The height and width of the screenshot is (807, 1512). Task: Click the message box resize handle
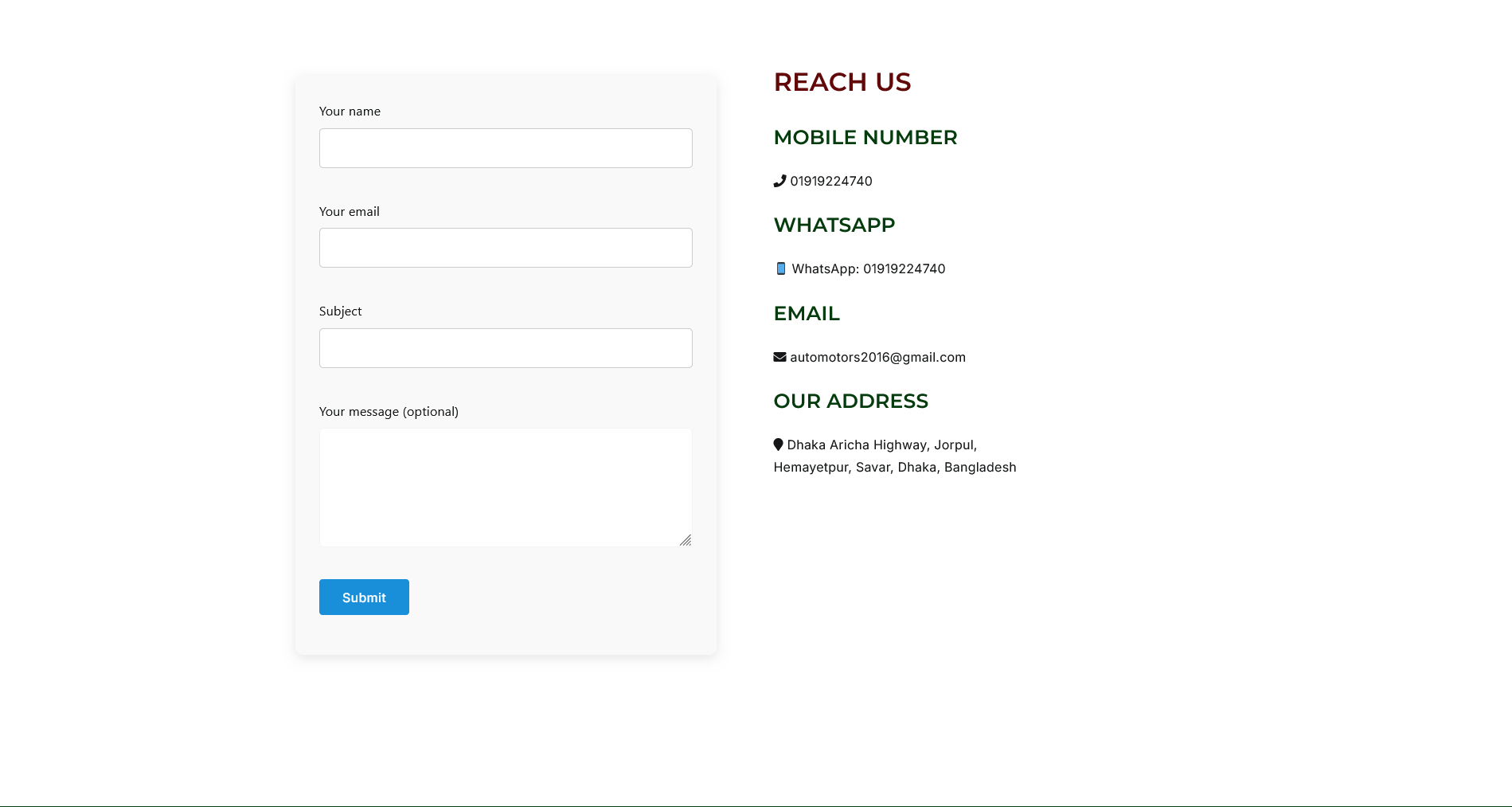[685, 540]
